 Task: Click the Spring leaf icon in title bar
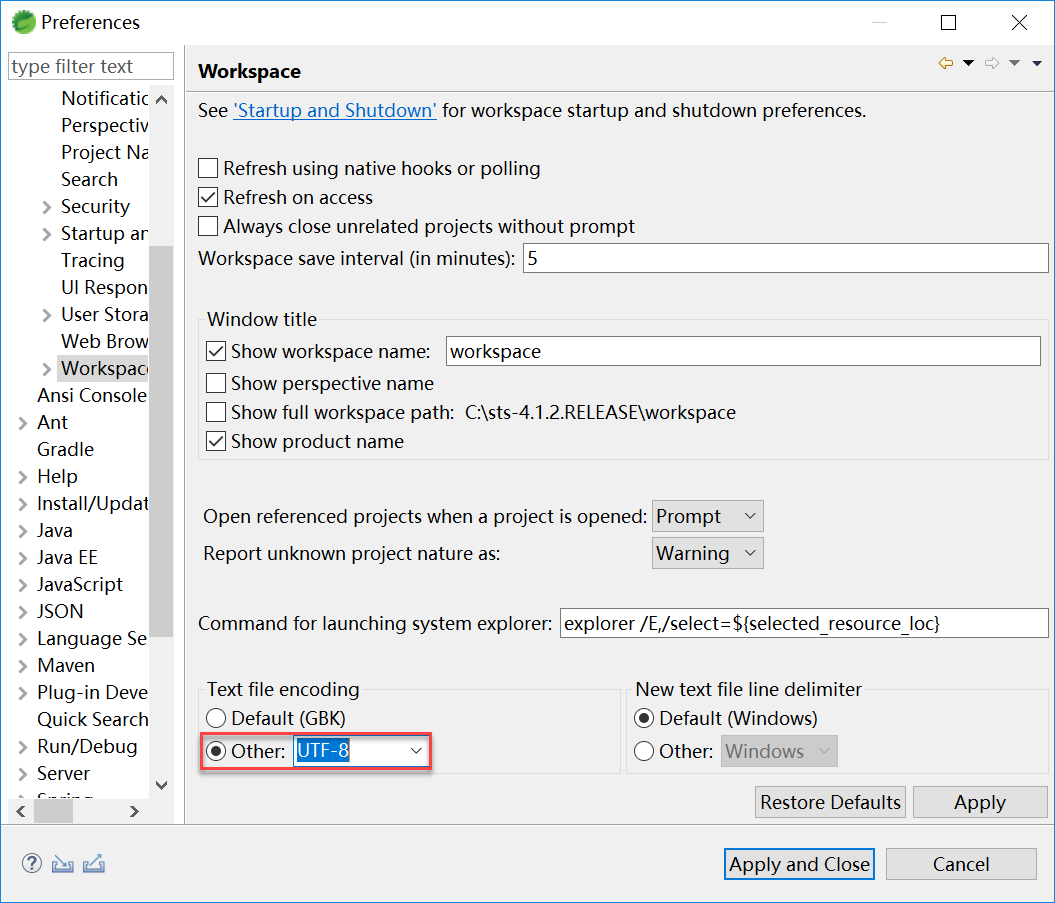click(x=23, y=22)
